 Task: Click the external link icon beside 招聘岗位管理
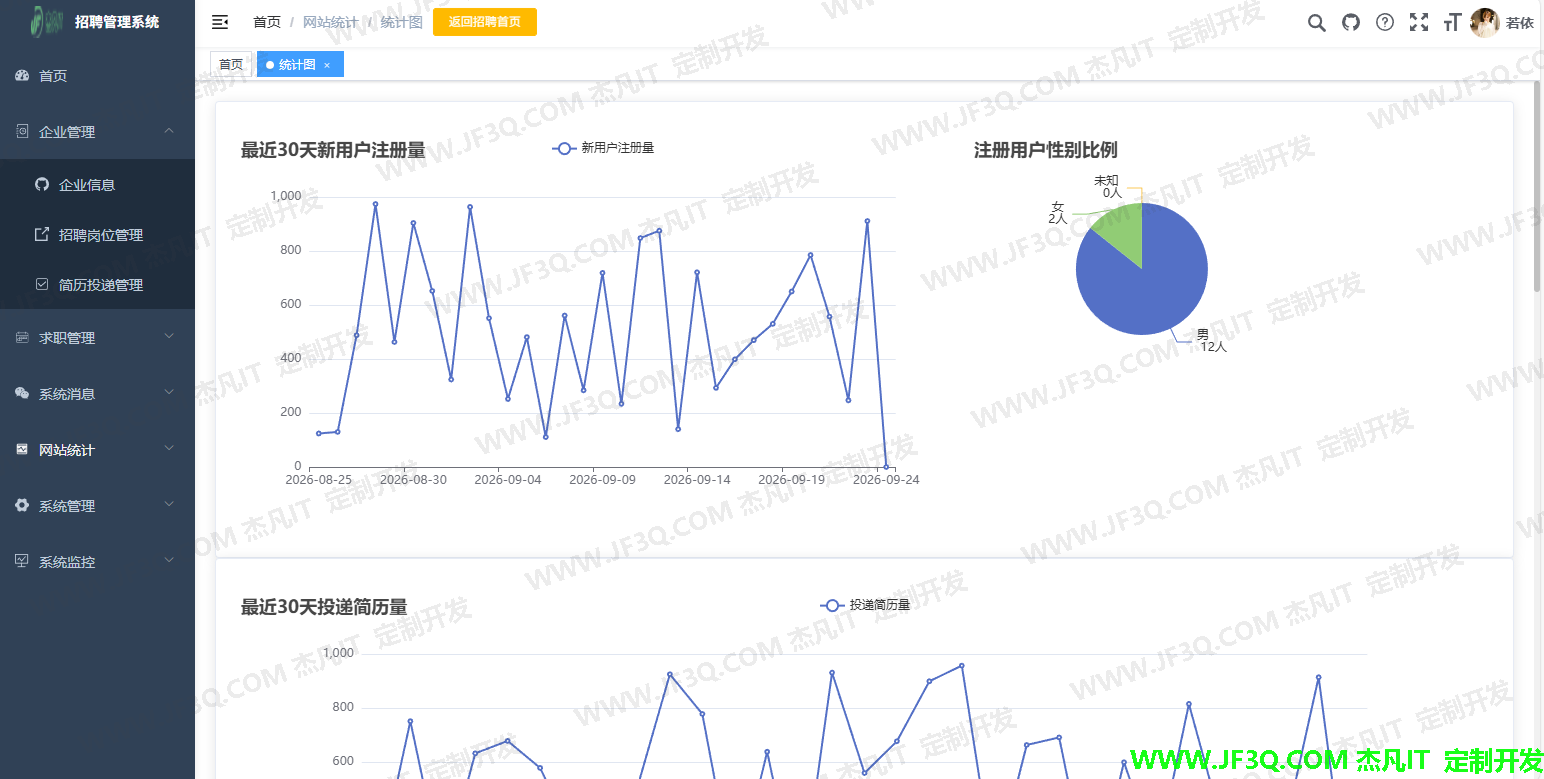[42, 234]
